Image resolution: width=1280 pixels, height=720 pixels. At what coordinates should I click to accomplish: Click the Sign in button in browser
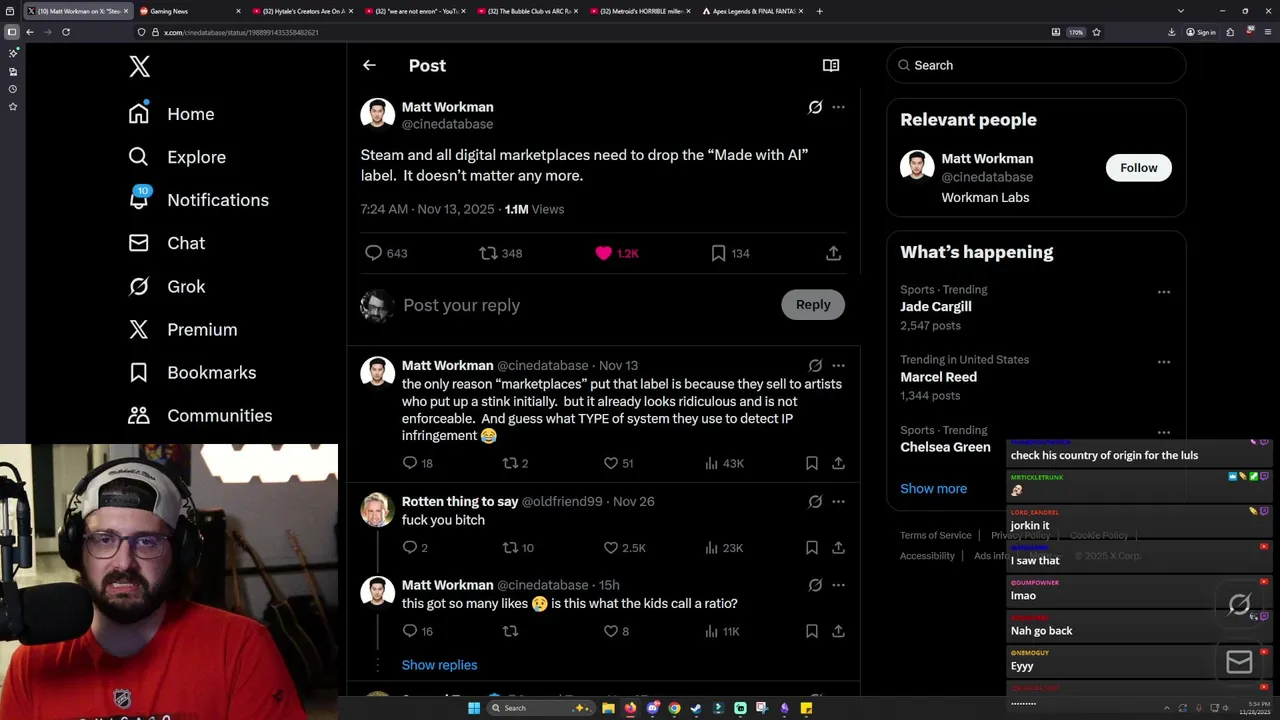[1201, 32]
